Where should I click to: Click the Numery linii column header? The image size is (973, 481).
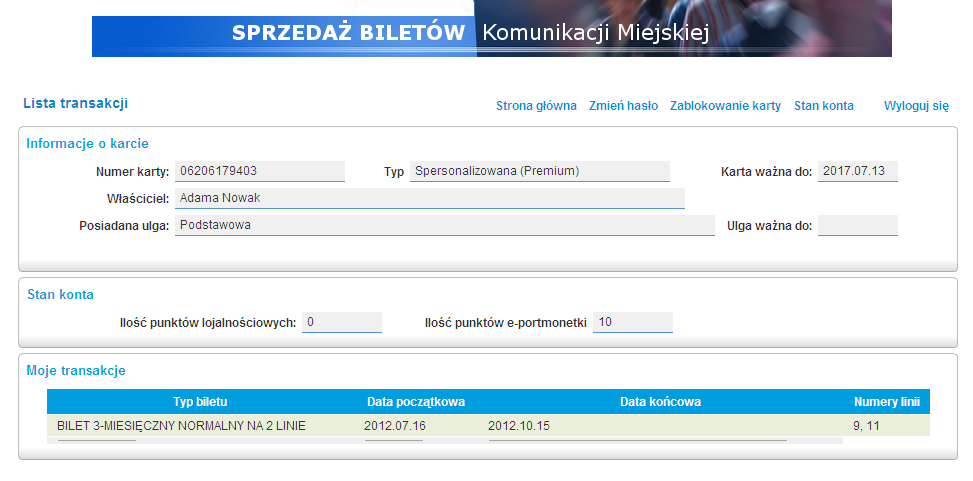click(887, 402)
